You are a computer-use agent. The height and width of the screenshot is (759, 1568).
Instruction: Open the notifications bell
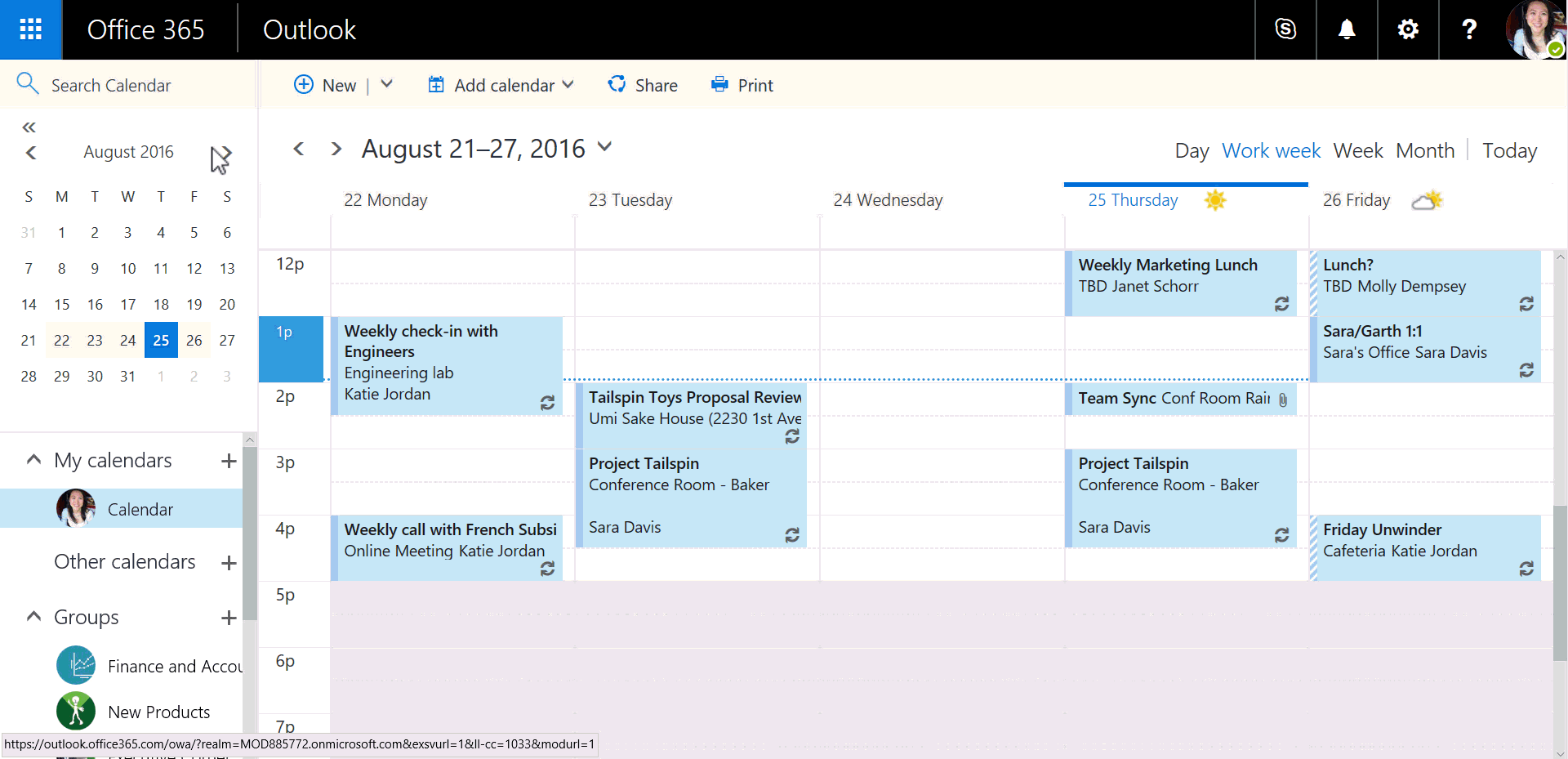(1347, 29)
